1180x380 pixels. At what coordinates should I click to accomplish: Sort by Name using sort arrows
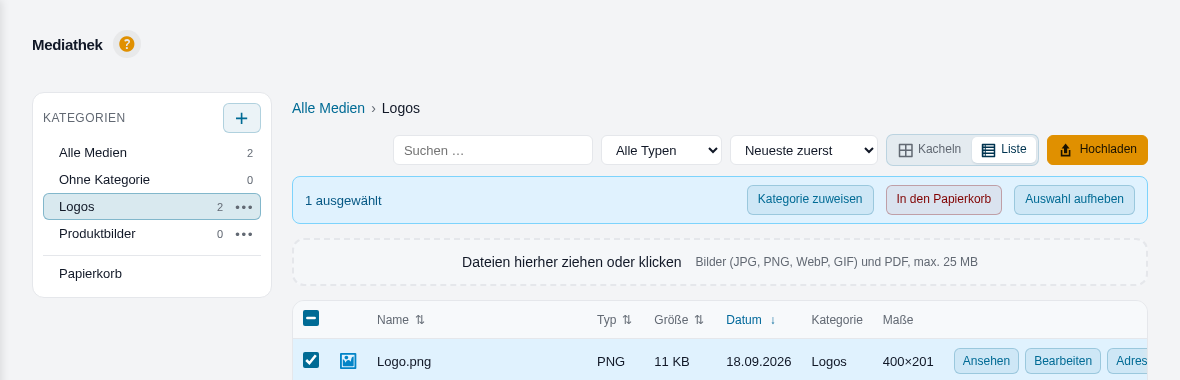(420, 320)
